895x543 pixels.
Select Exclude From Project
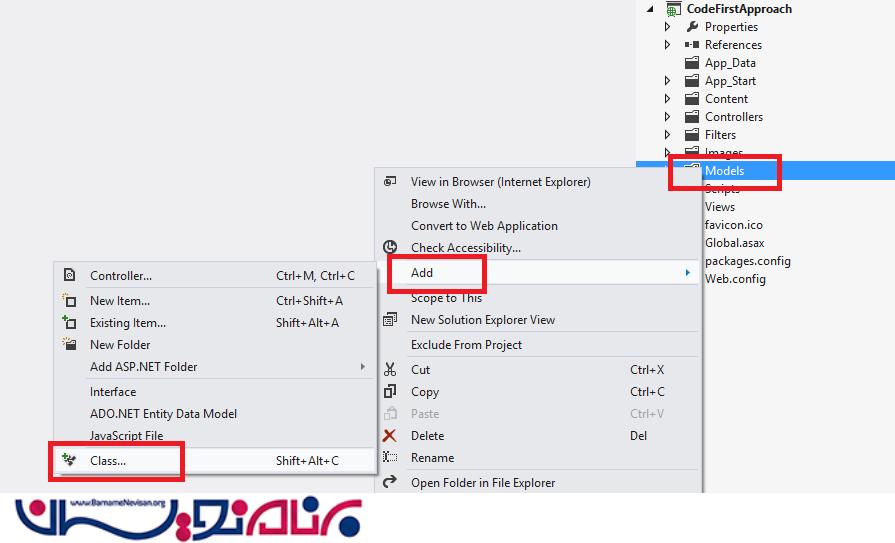coord(466,344)
